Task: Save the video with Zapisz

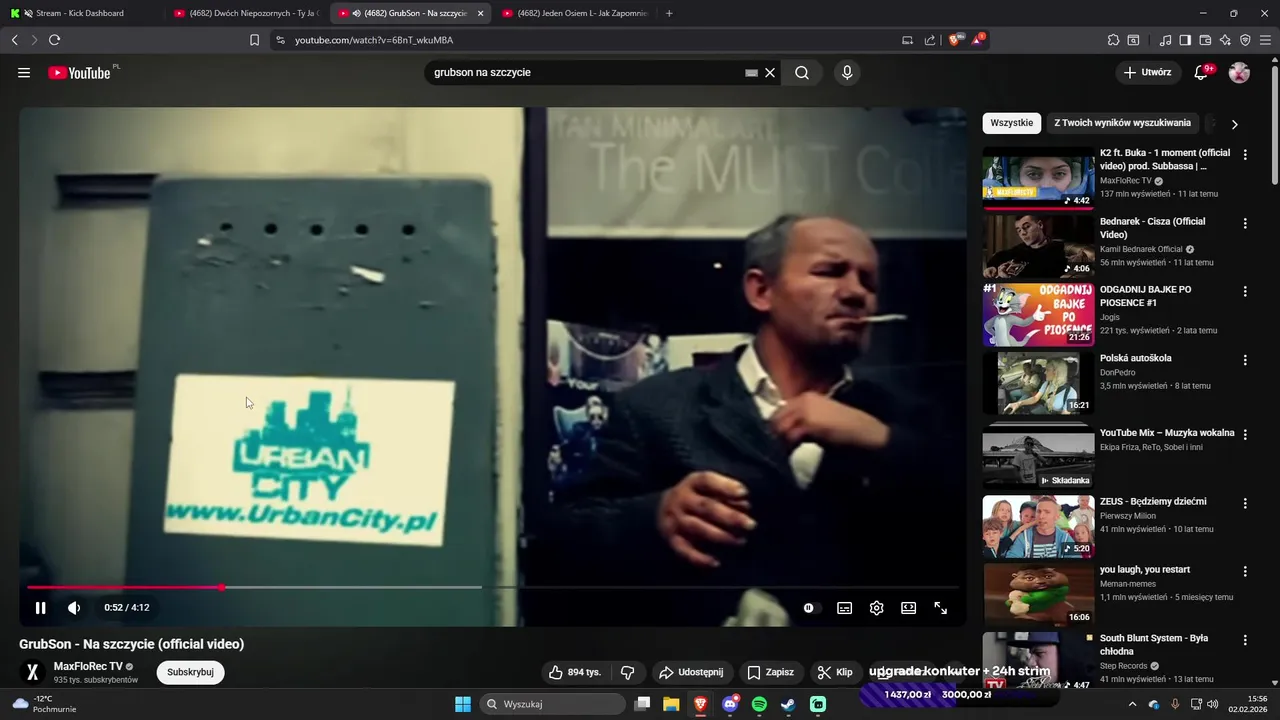Action: pos(771,672)
